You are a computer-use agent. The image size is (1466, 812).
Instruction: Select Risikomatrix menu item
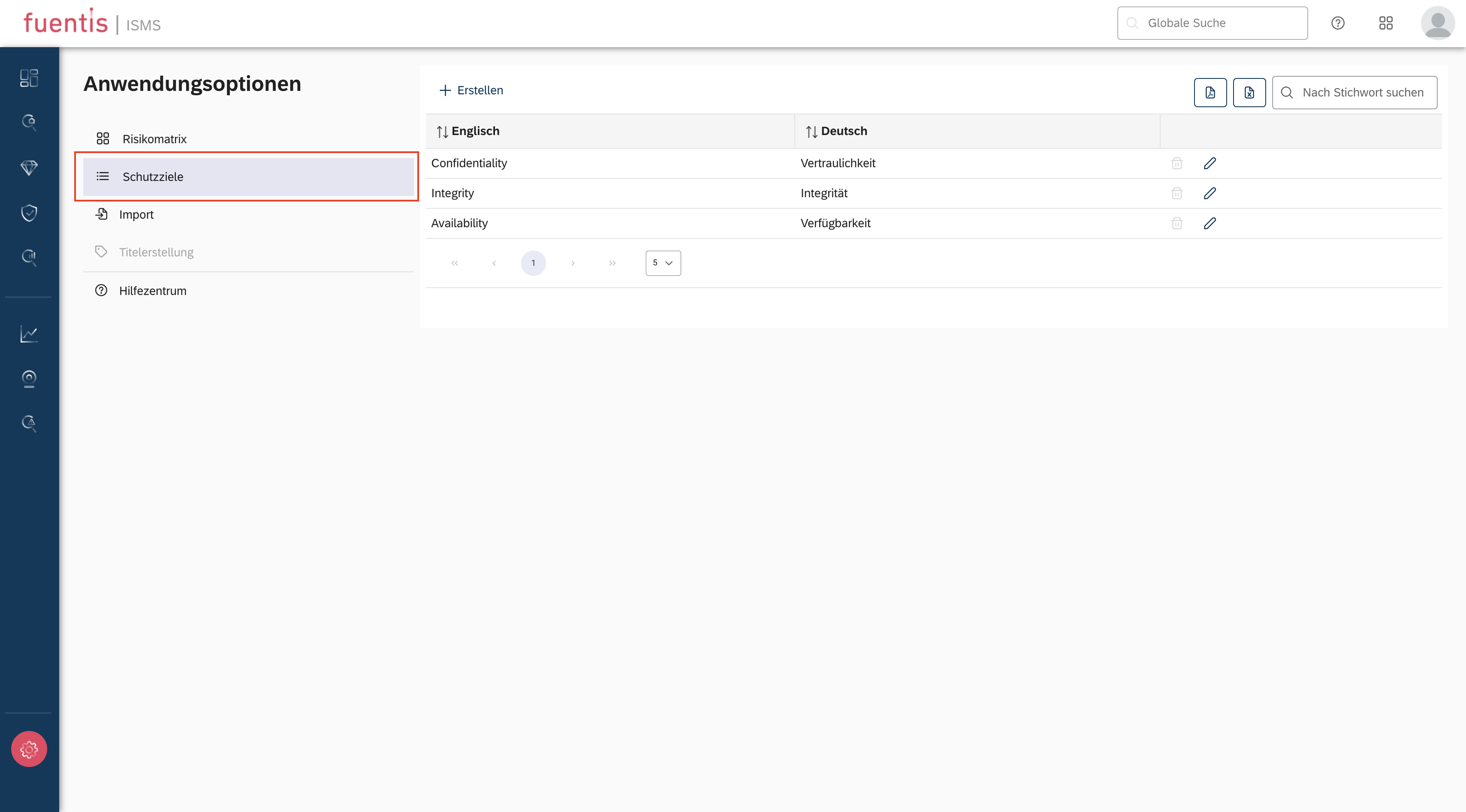154,139
